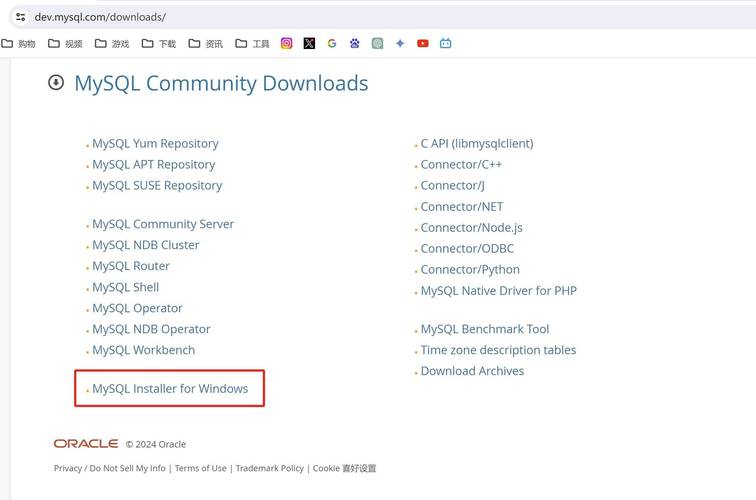The height and width of the screenshot is (500, 756).
Task: Open MySQL Installer for Windows link
Action: (x=170, y=389)
